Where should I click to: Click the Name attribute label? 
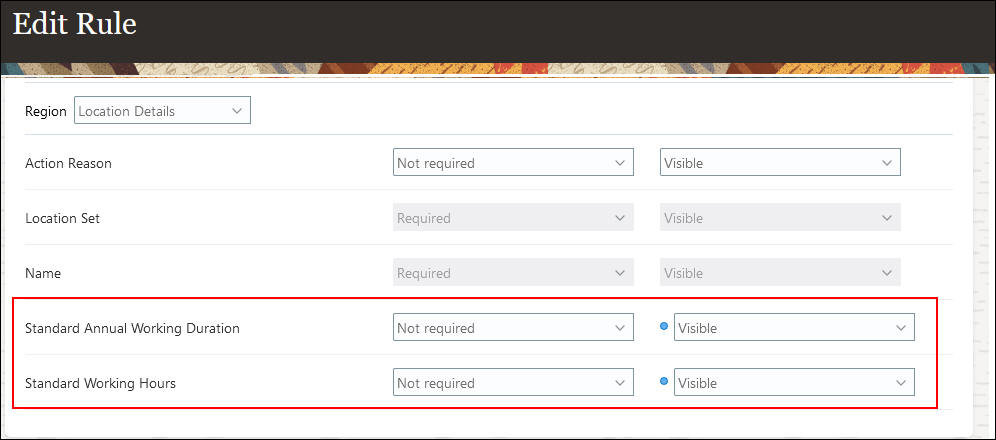pos(43,273)
